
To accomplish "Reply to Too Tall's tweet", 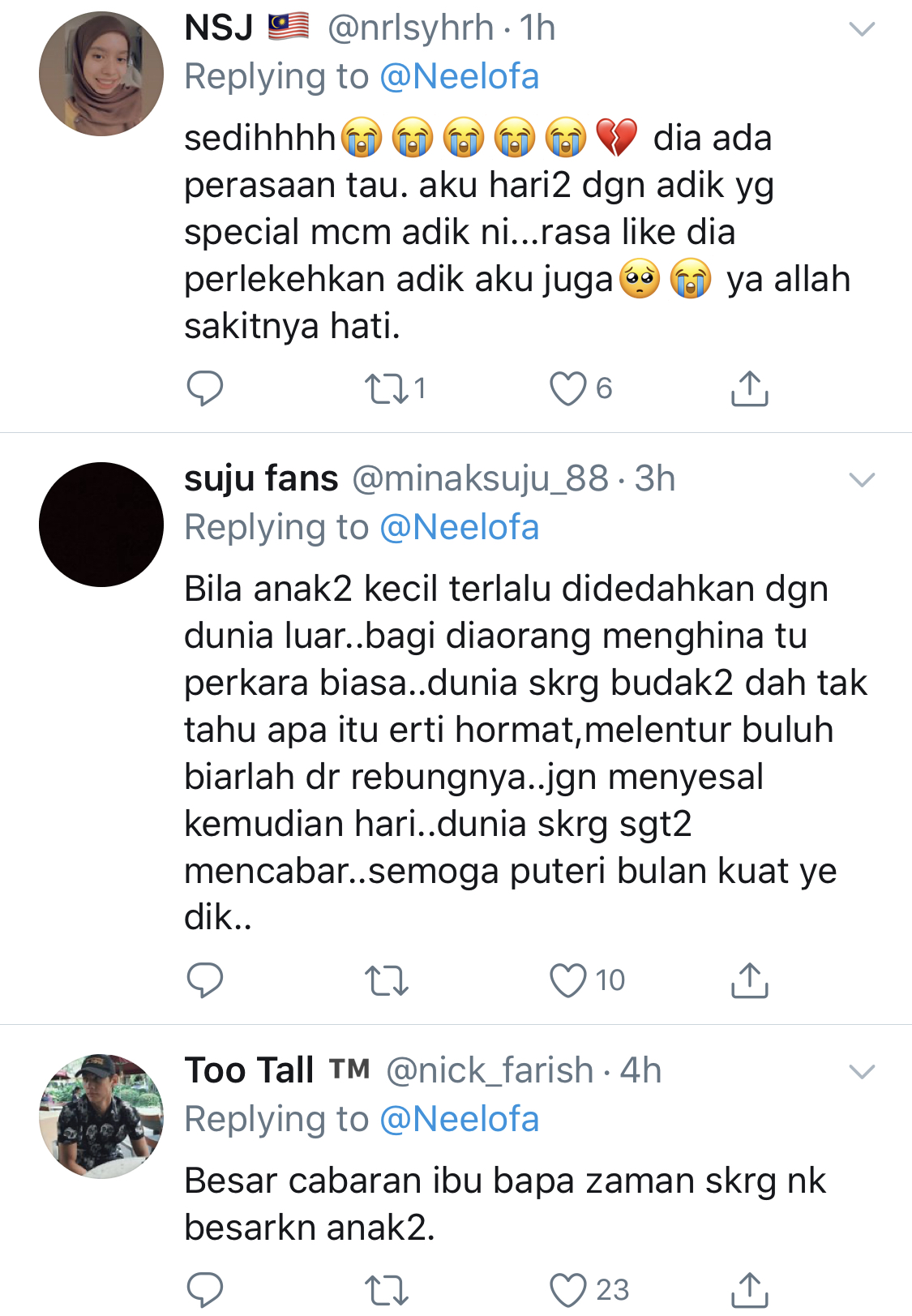I will click(204, 1289).
